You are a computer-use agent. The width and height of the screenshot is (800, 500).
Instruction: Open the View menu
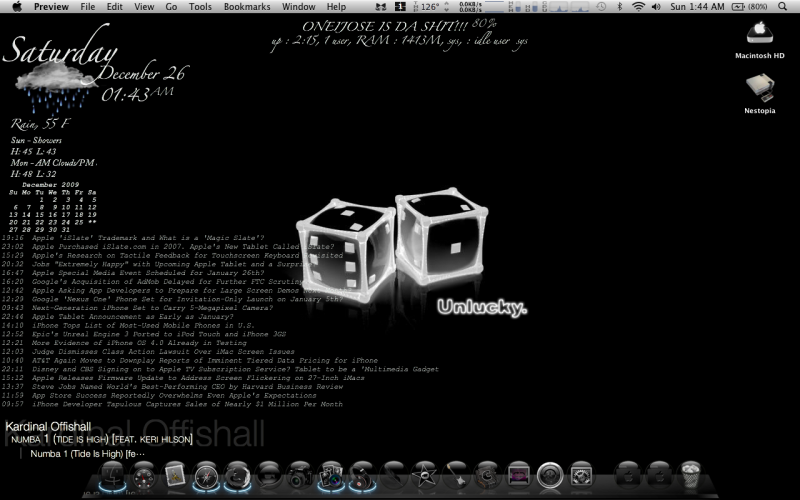pos(144,7)
